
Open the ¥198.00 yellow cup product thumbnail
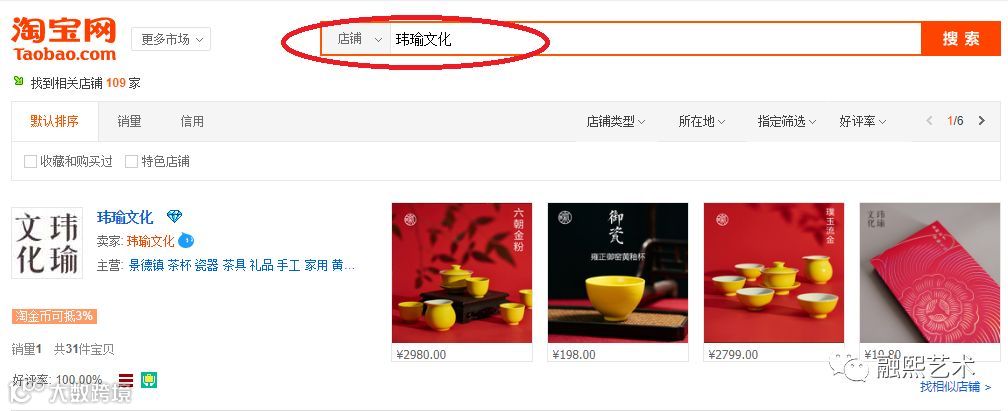coord(618,273)
